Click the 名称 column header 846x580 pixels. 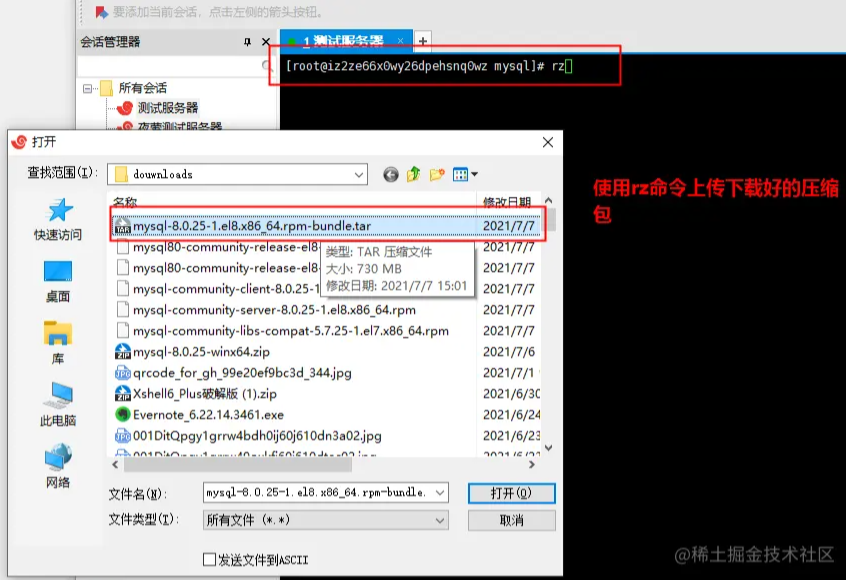125,202
